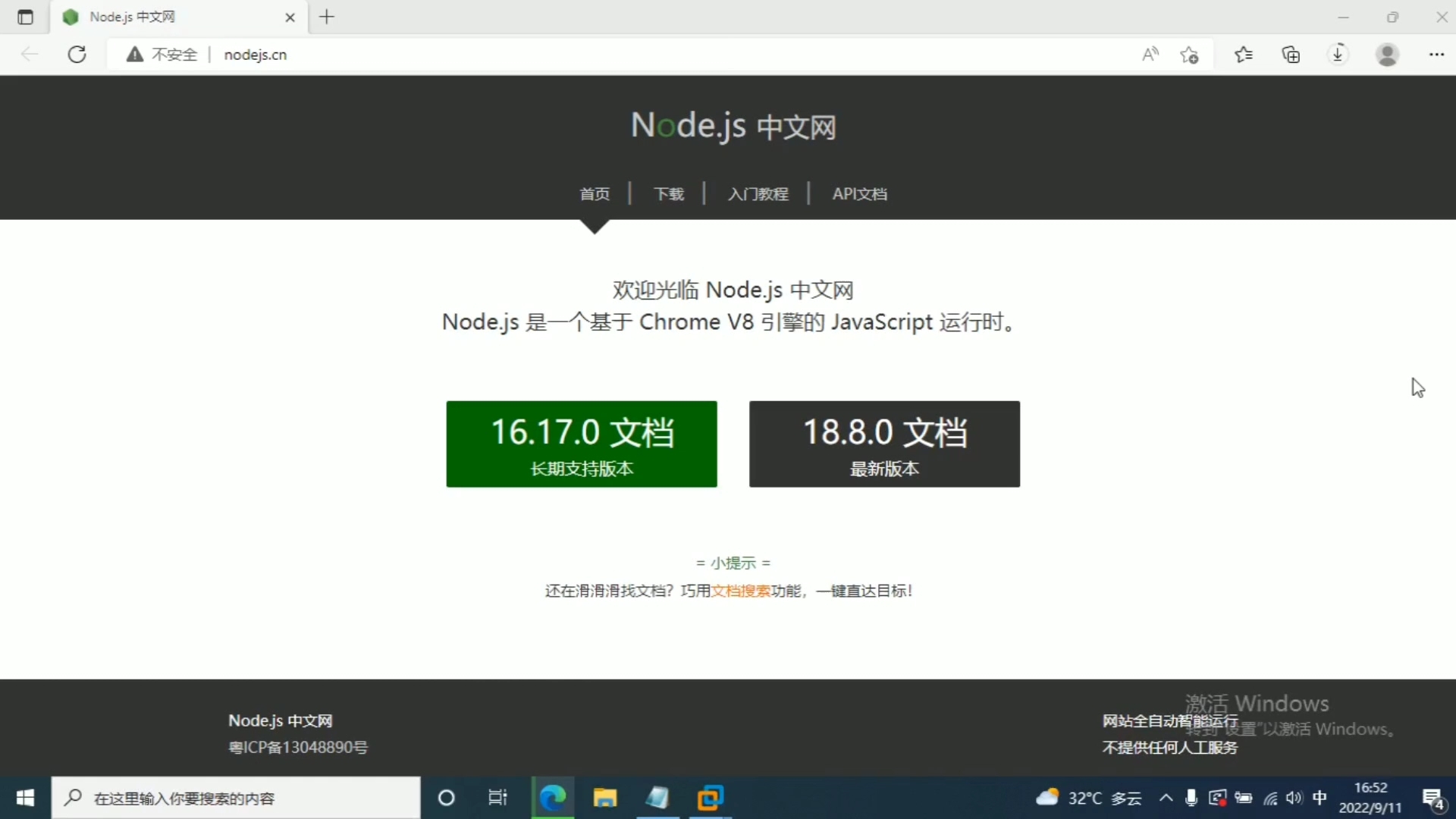Screen dimensions: 1456x819
Task: Open a new browser tab
Action: 327,17
